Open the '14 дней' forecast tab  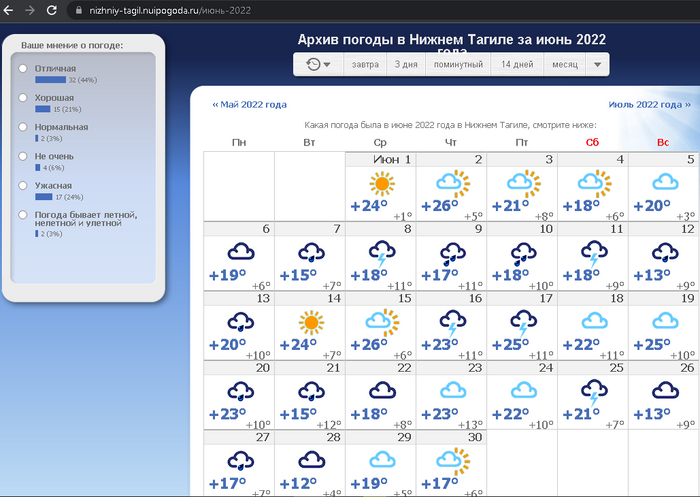coord(516,64)
